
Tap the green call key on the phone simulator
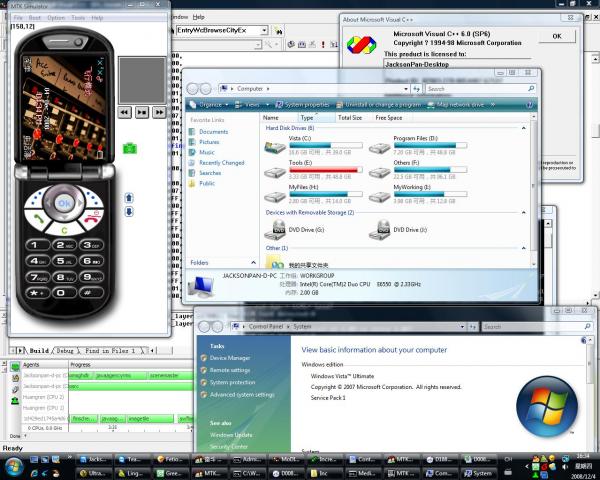[38, 219]
